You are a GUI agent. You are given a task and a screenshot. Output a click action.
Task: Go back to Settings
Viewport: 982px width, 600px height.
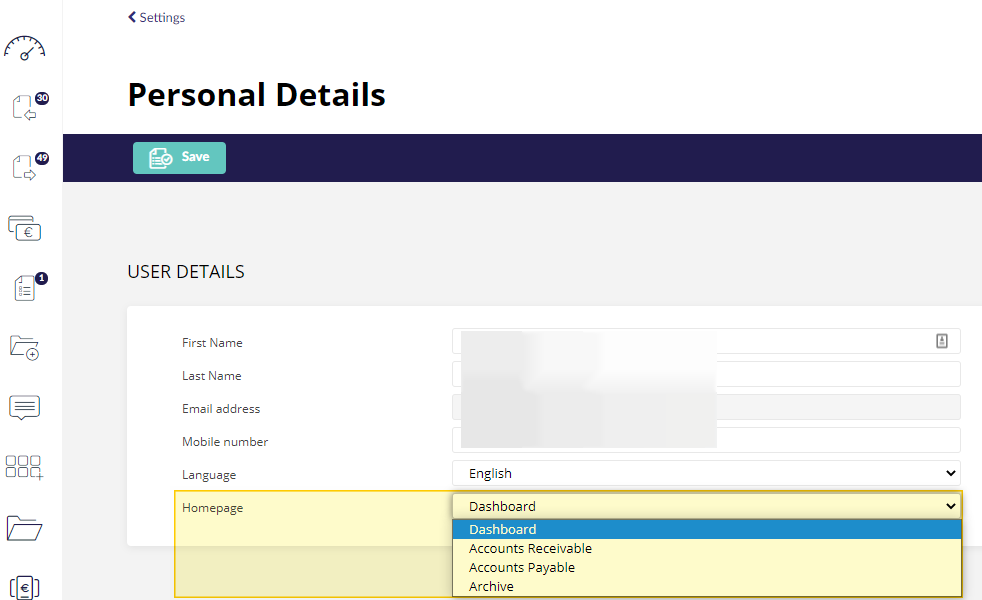(157, 18)
